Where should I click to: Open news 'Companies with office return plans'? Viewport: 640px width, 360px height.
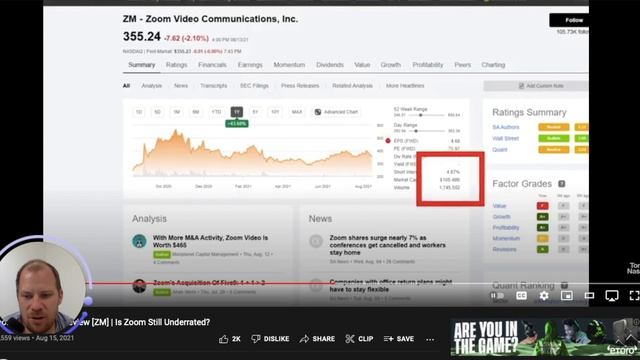tap(391, 285)
